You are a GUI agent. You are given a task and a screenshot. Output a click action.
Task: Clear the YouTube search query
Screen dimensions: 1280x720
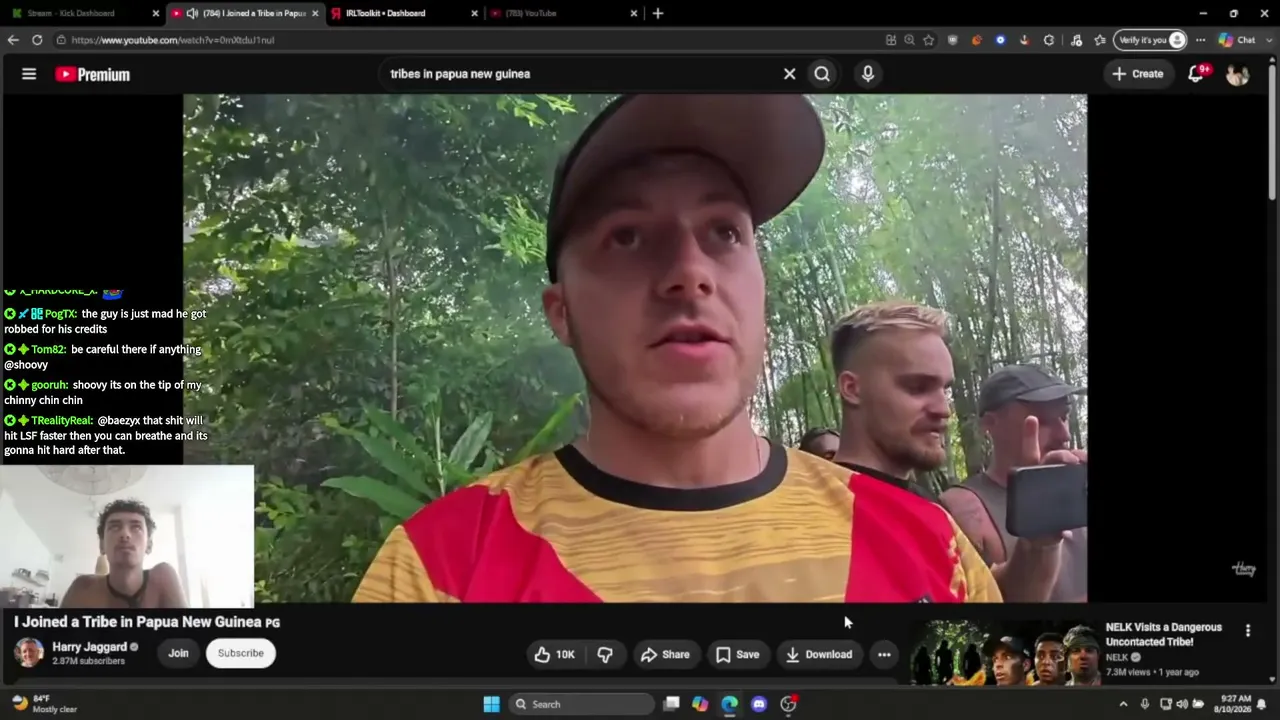coord(789,74)
